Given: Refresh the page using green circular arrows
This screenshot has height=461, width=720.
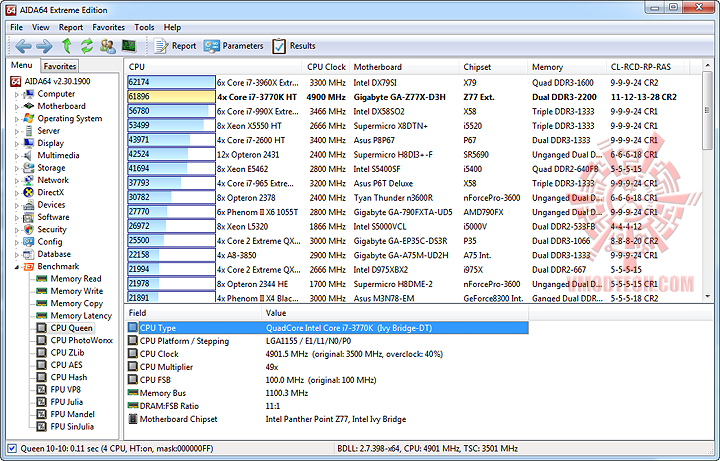Looking at the screenshot, I should pyautogui.click(x=87, y=46).
